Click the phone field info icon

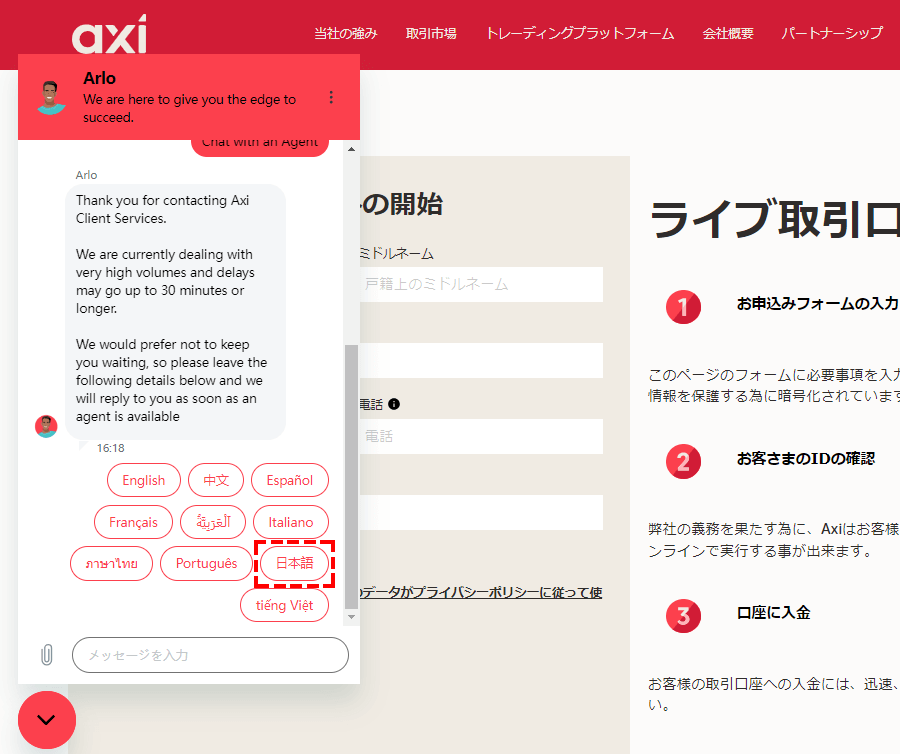point(394,404)
